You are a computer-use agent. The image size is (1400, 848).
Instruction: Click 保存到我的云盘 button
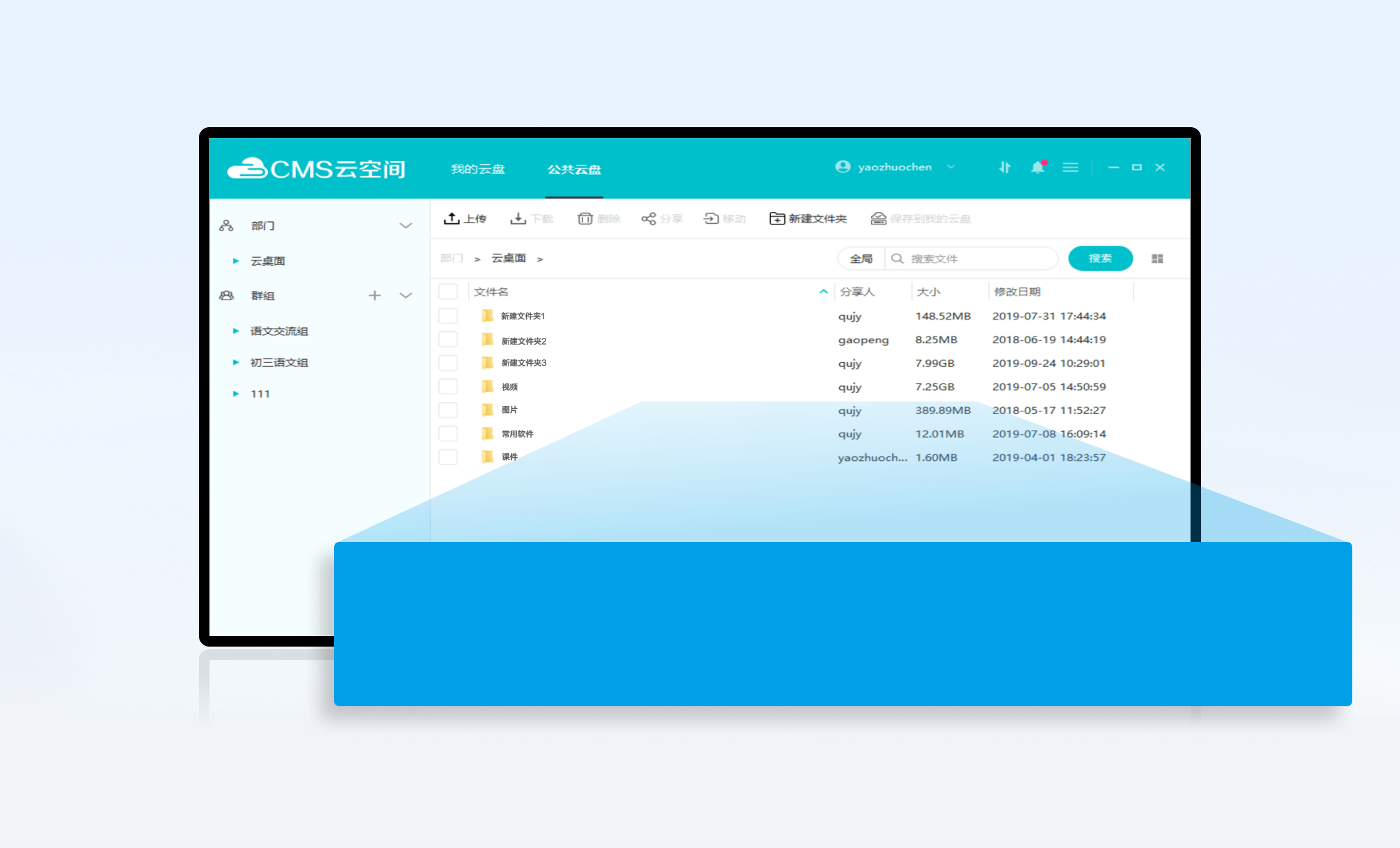[921, 219]
